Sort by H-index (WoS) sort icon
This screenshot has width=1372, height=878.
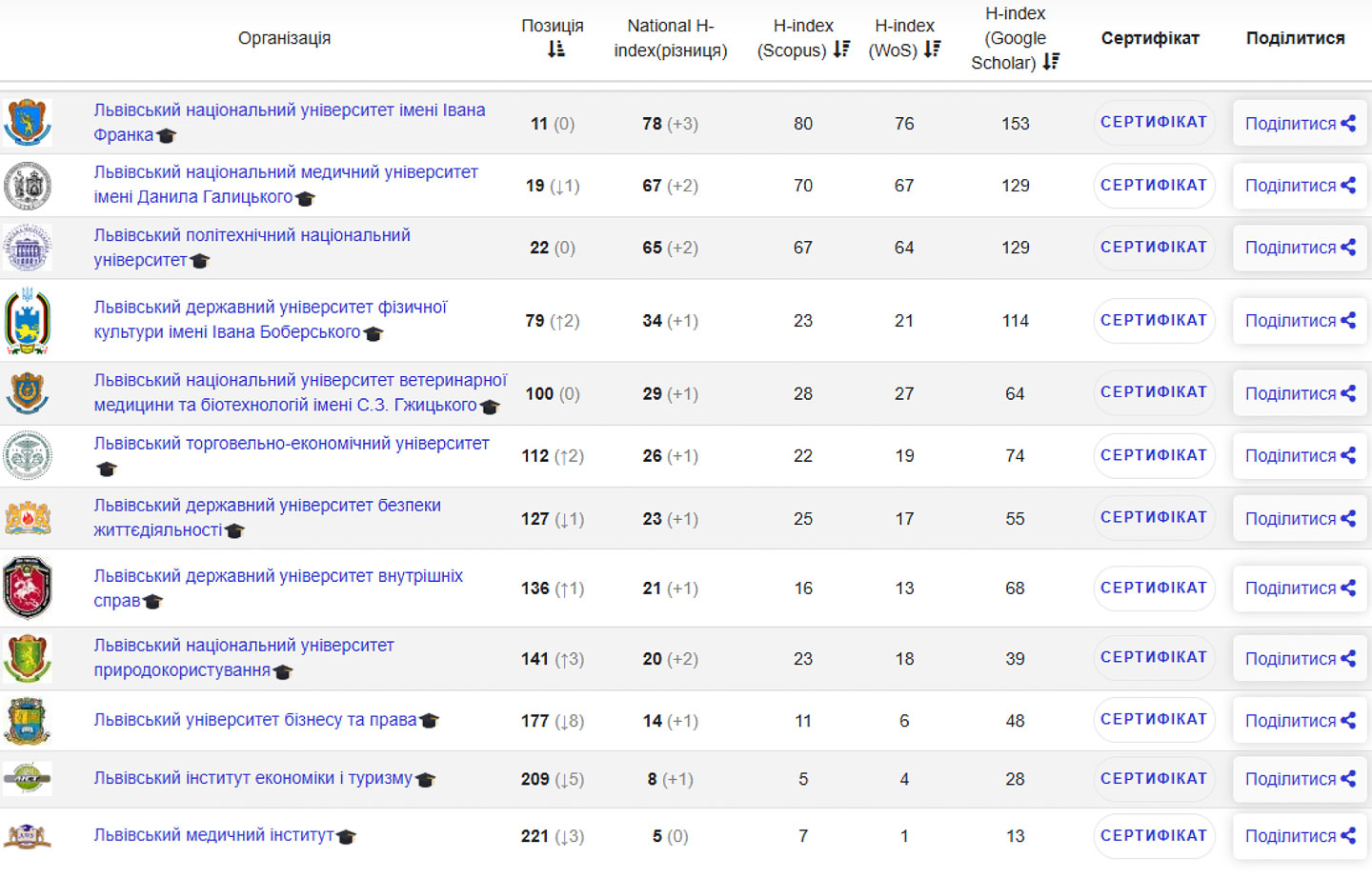point(932,50)
